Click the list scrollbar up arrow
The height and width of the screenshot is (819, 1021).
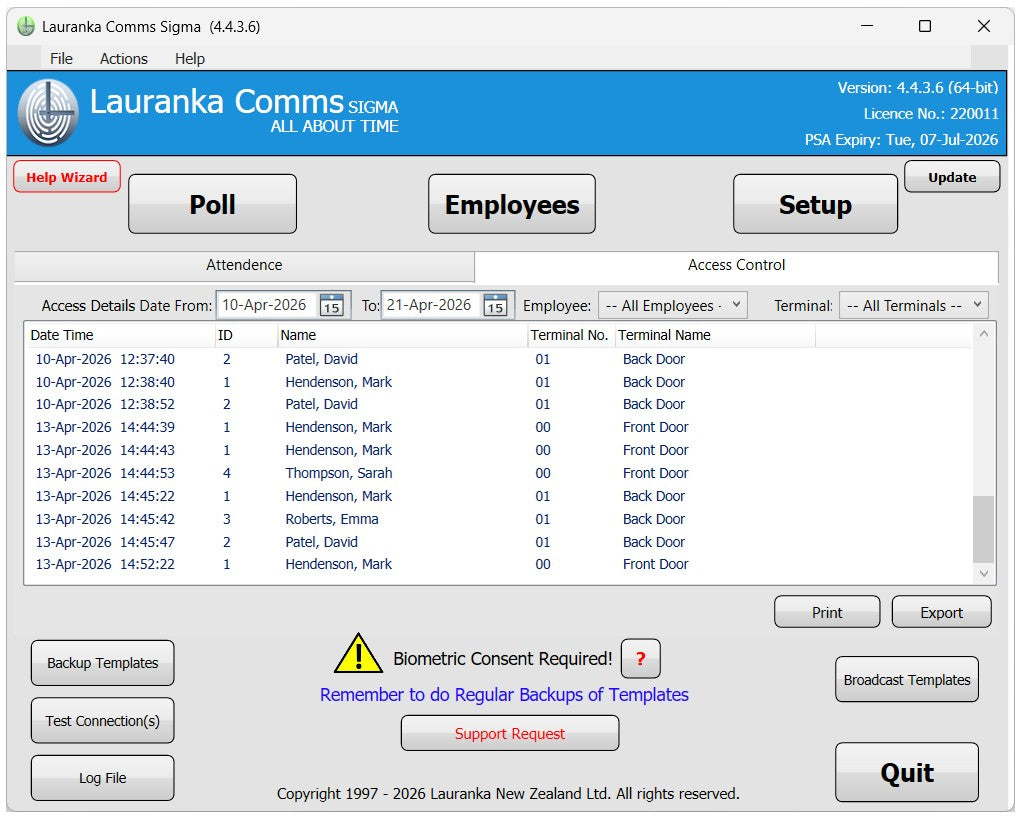pos(984,334)
